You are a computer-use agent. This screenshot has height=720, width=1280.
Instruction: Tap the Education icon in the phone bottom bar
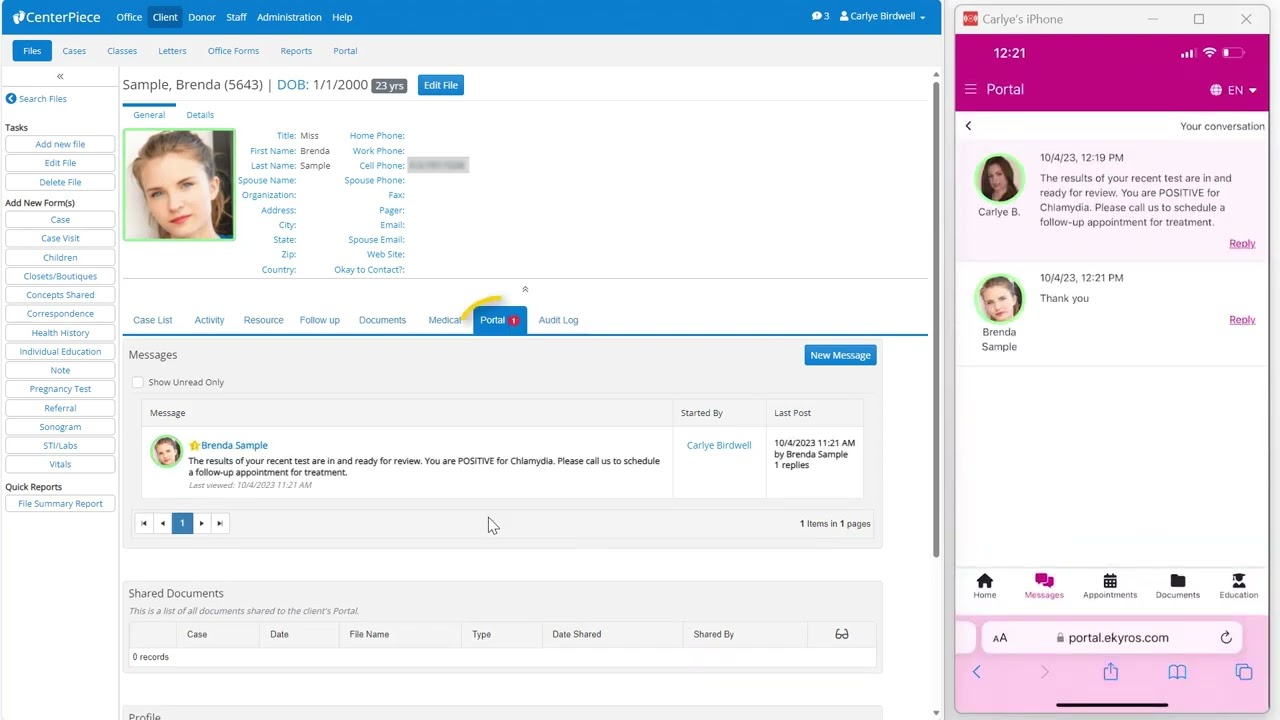click(1238, 586)
